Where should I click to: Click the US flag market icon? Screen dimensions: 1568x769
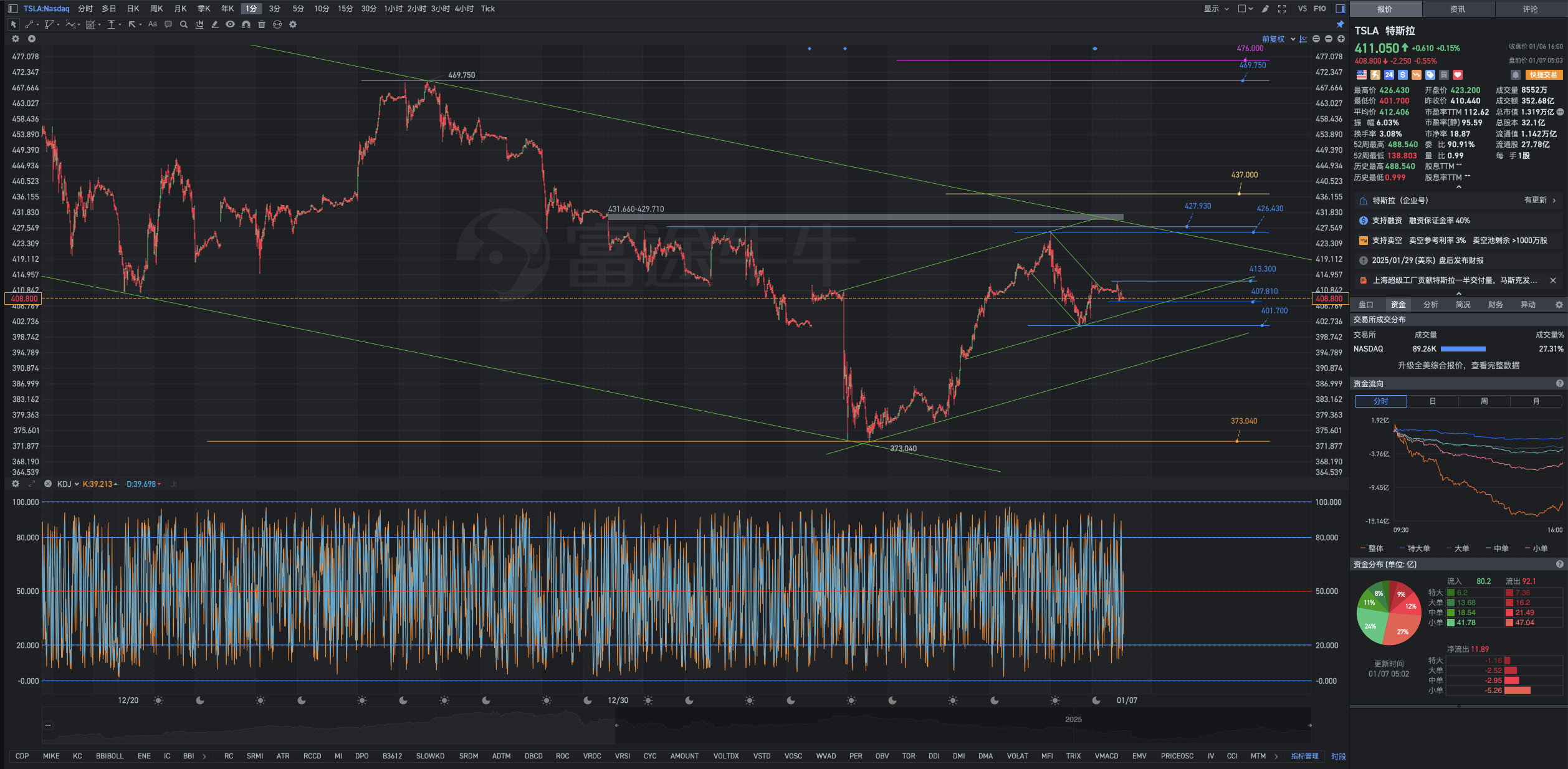coord(1362,75)
